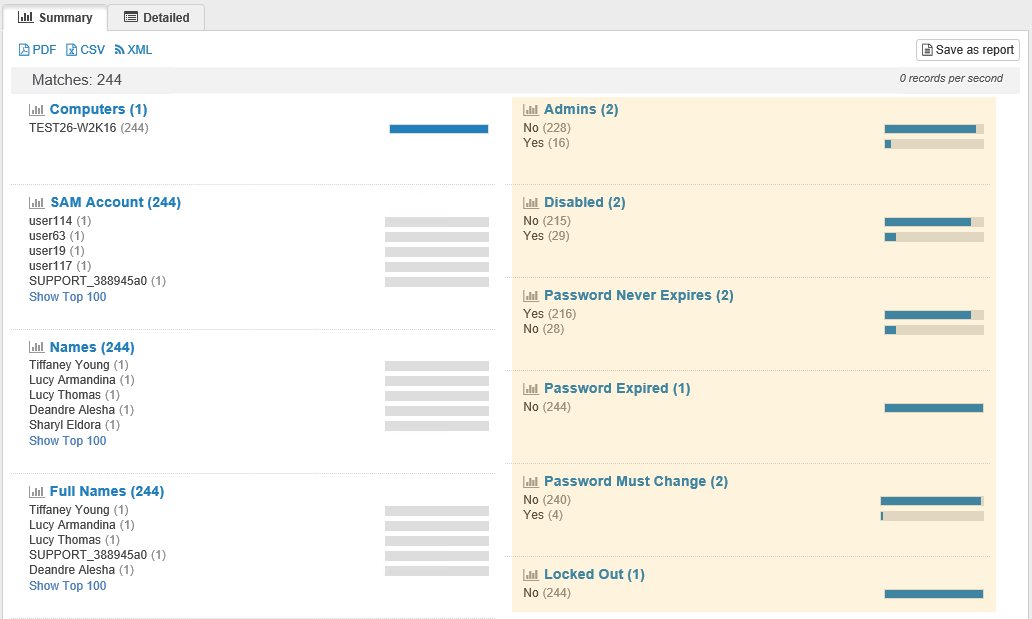Screen dimensions: 1032x619
Task: Click the Save as report button
Action: click(x=968, y=50)
